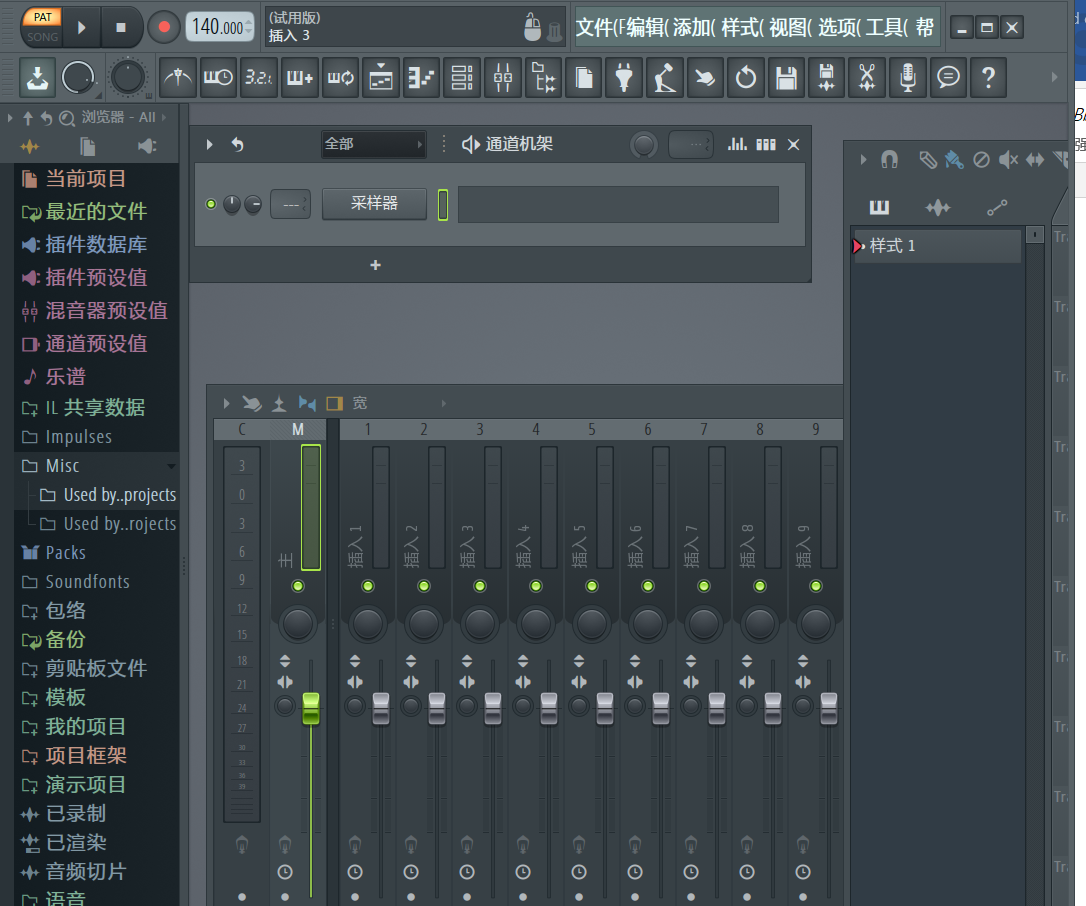Select 样式 1 pattern in picker
Image resolution: width=1086 pixels, height=906 pixels.
click(936, 246)
